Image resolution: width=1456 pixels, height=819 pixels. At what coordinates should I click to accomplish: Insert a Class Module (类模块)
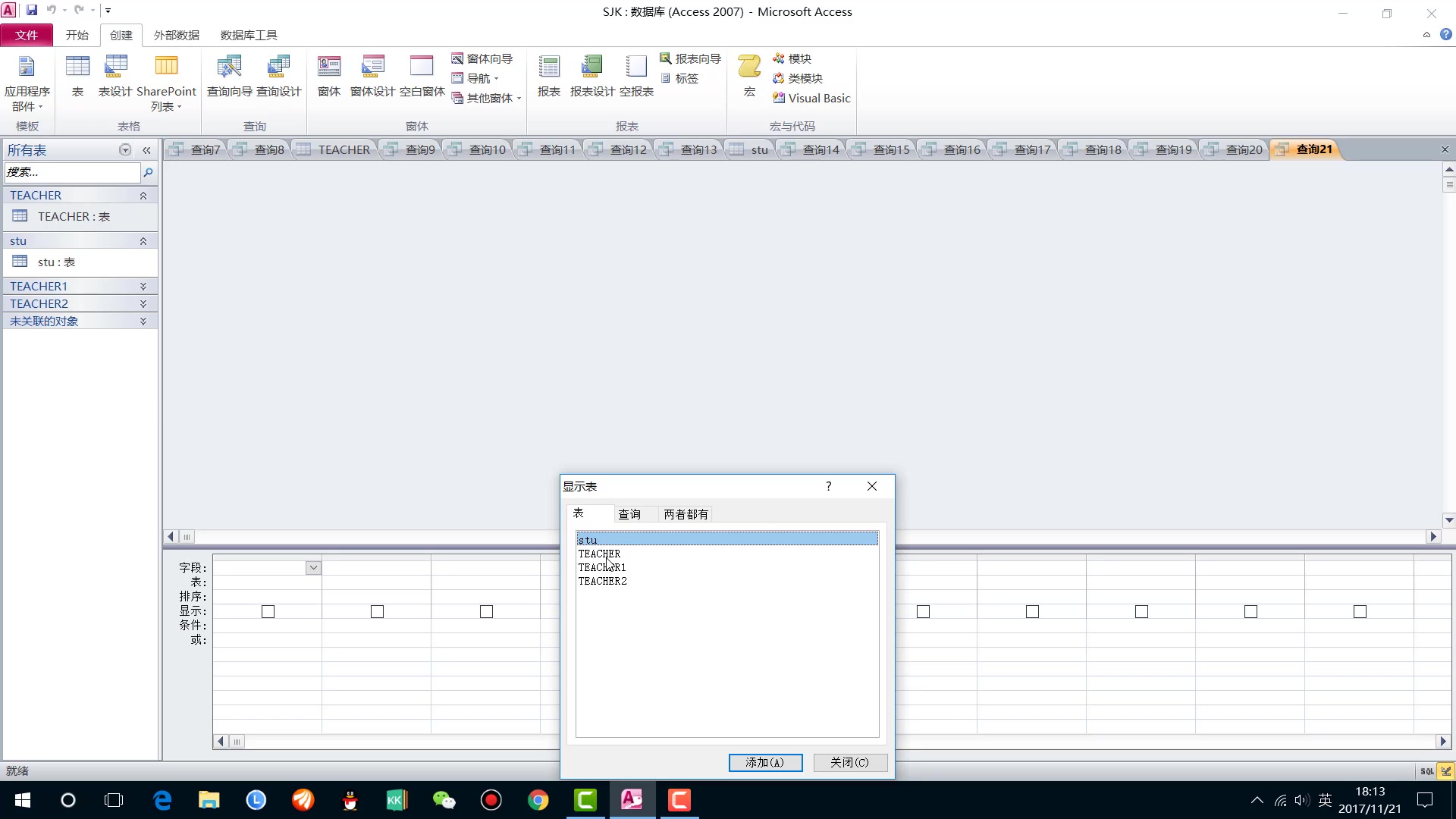click(797, 78)
